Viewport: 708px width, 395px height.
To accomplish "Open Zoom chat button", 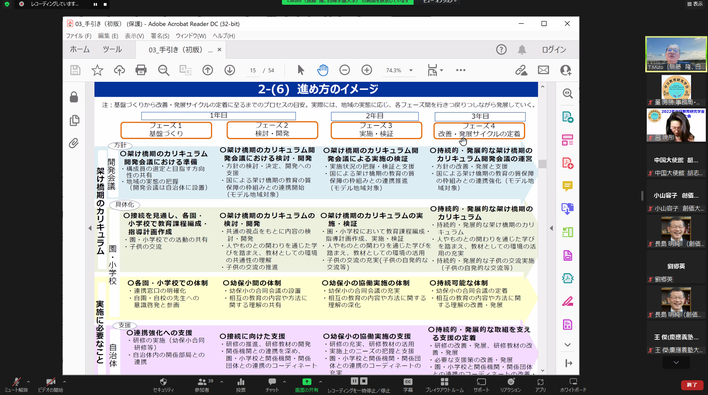I will click(272, 384).
